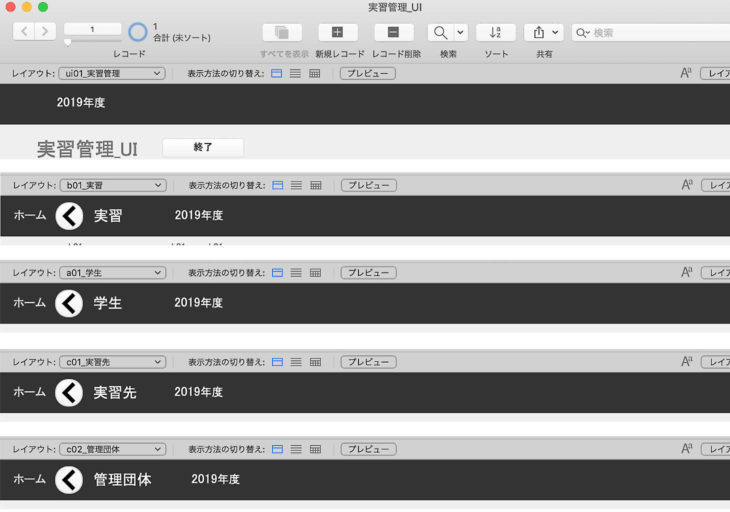Open the c01_実習先 layout dropdown
Screen dimensions: 730x512
click(x=112, y=361)
